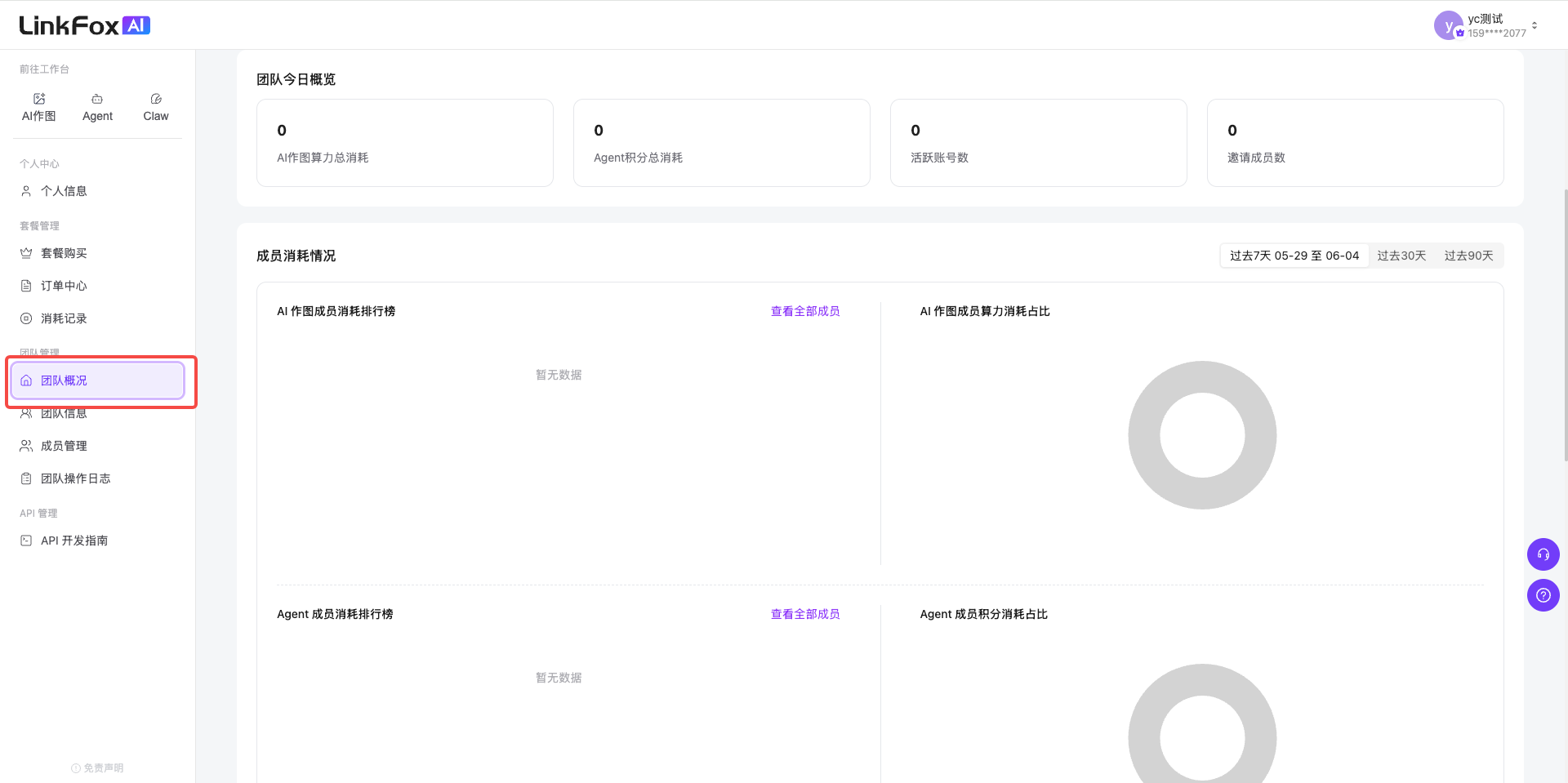Viewport: 1568px width, 783px height.
Task: Click the LinkFox AI logo
Action: point(85,25)
